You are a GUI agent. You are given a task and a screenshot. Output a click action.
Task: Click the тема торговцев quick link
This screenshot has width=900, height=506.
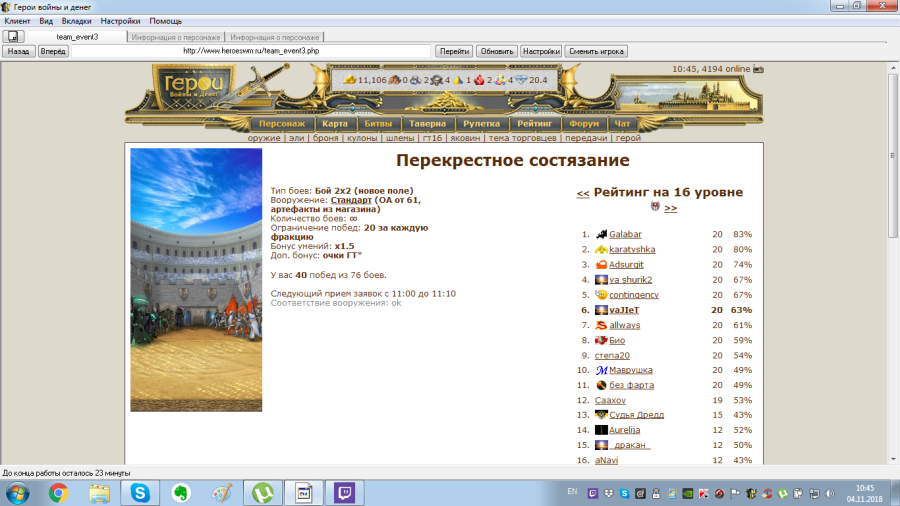coord(522,138)
